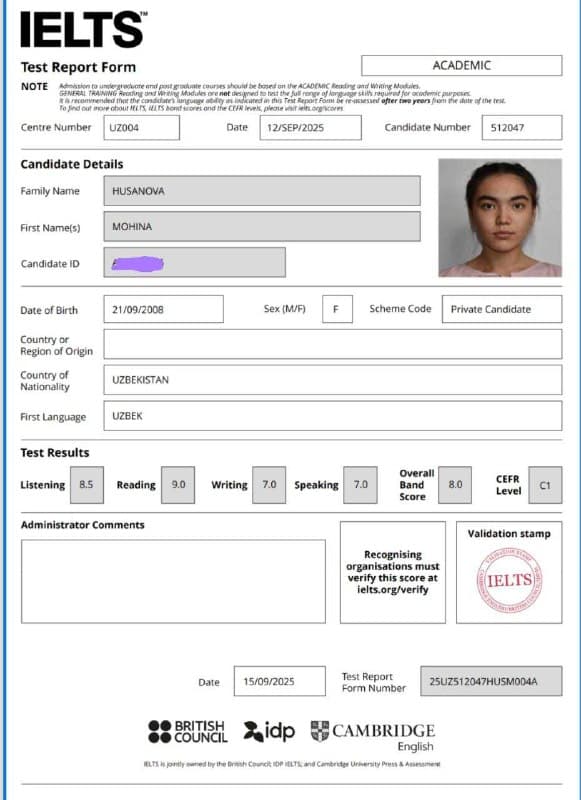Screen dimensions: 581x800
Task: Click the IELTS logo at top
Action: click(84, 29)
